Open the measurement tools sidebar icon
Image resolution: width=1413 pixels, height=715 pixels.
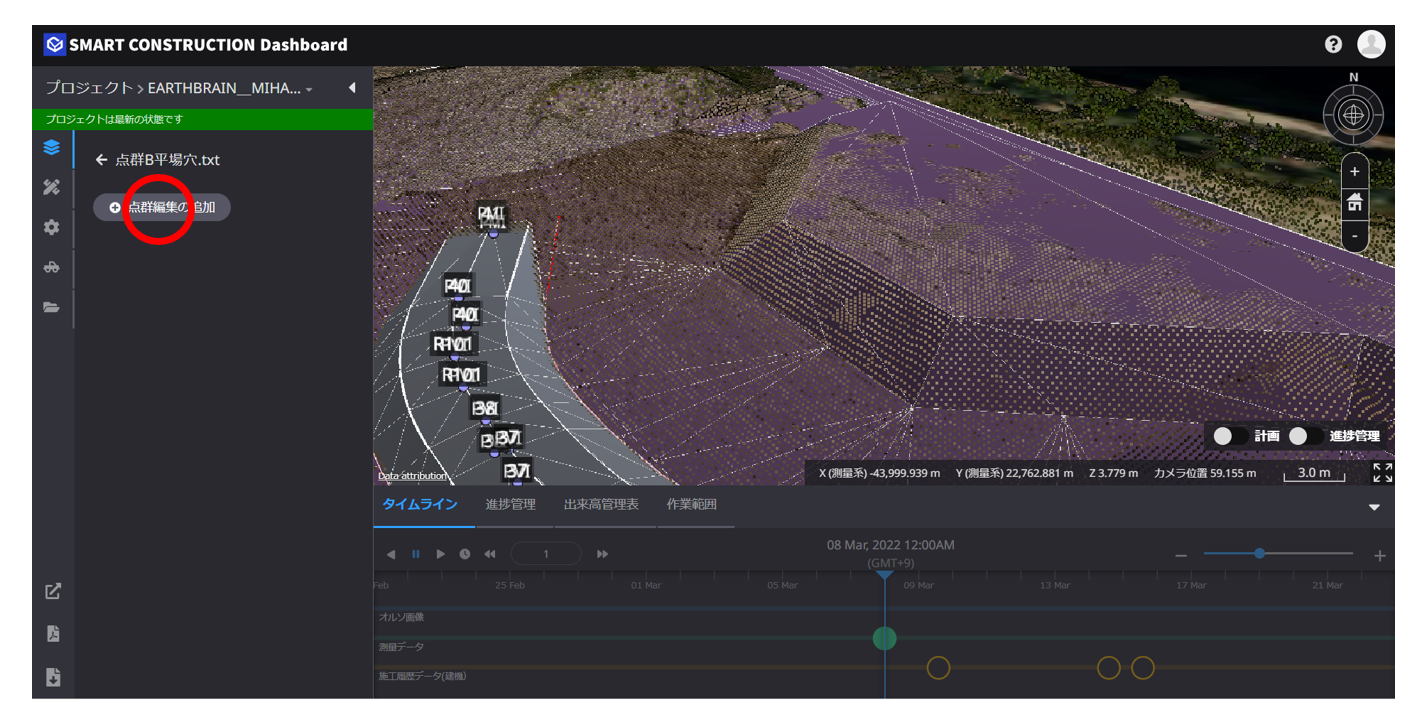tap(52, 187)
